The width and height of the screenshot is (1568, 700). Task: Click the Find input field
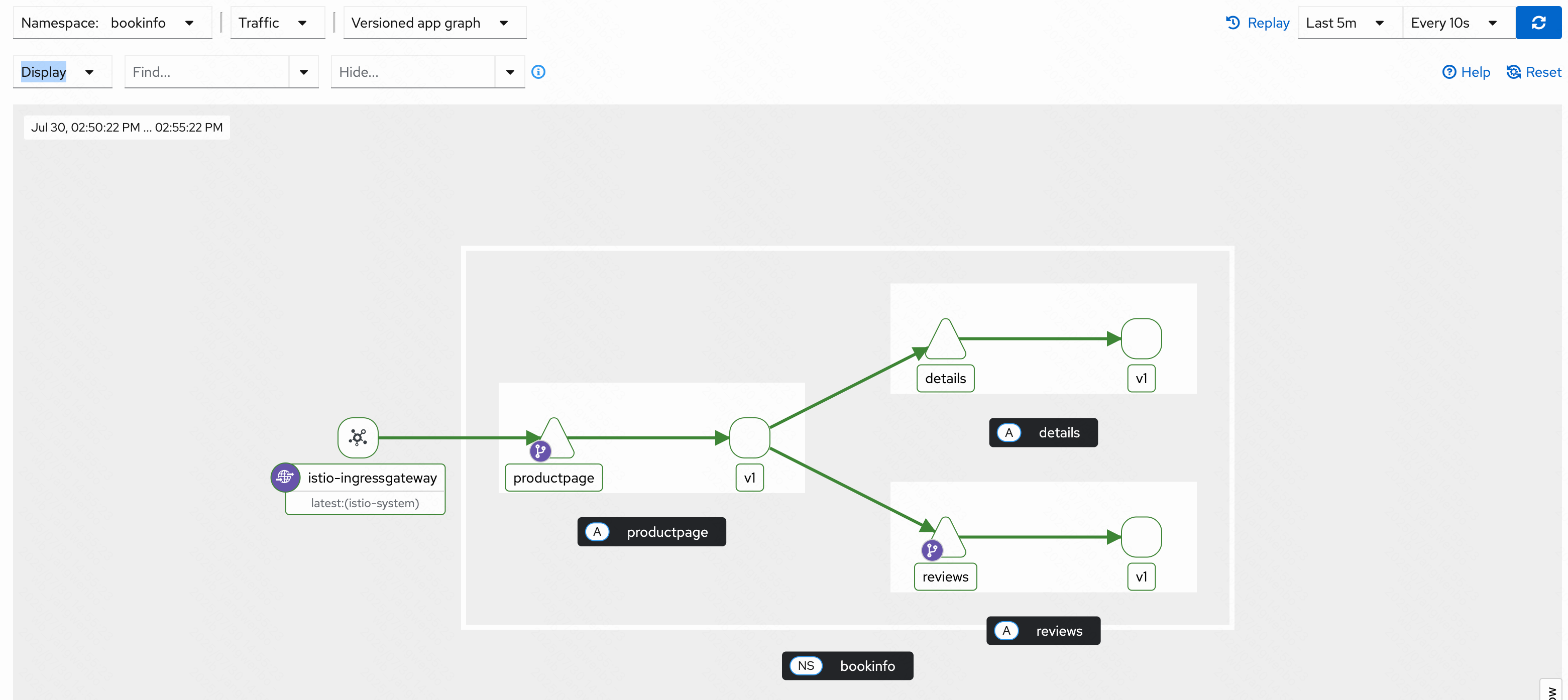(207, 72)
